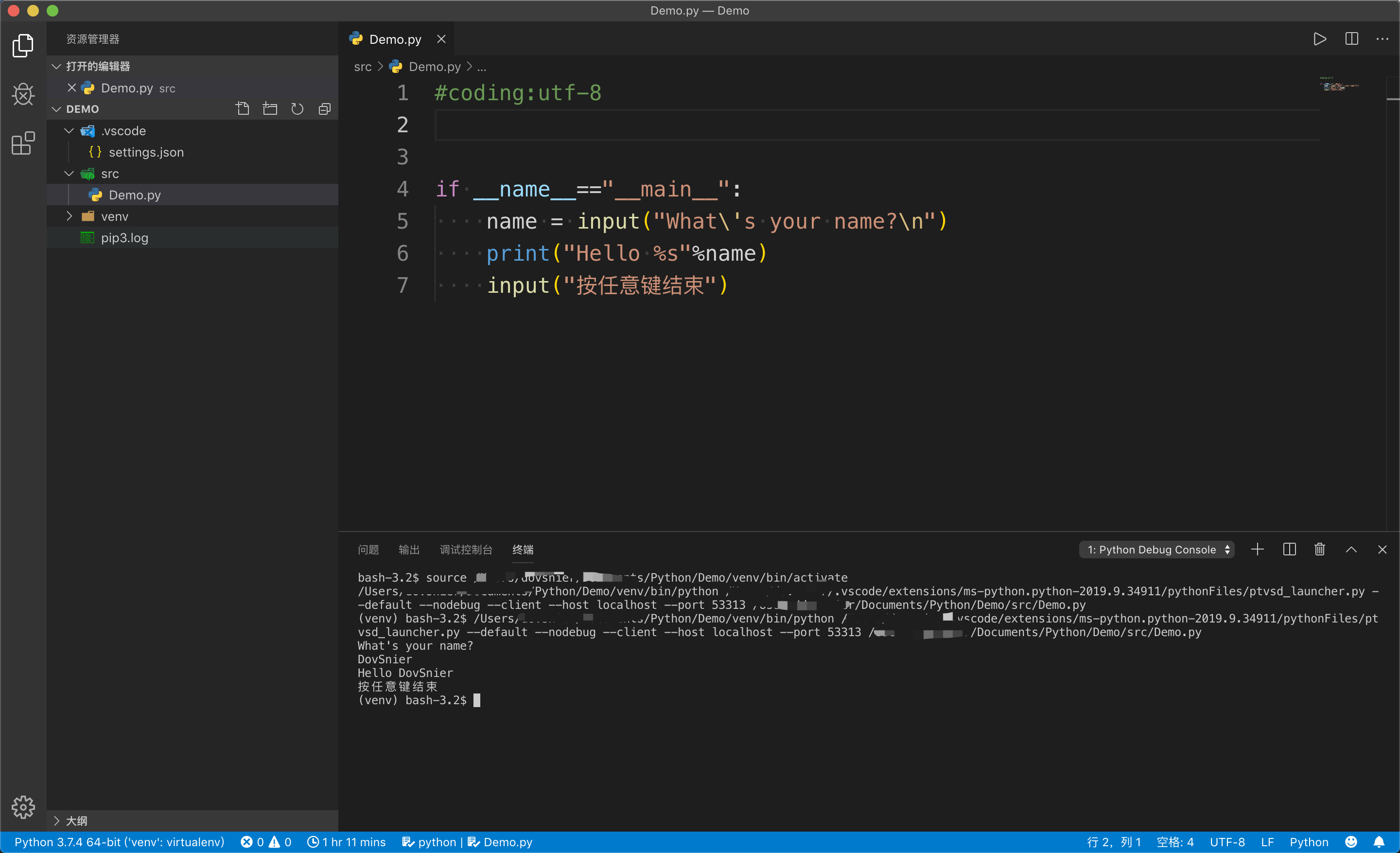Create a new file in DEMO explorer
The width and height of the screenshot is (1400, 853).
[243, 108]
